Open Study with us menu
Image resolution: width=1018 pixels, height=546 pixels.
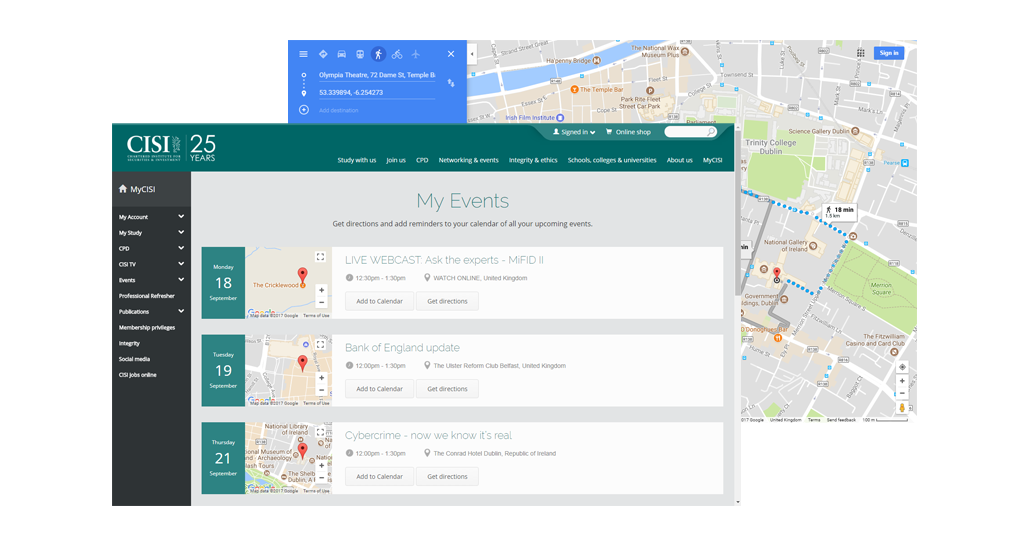[x=356, y=160]
